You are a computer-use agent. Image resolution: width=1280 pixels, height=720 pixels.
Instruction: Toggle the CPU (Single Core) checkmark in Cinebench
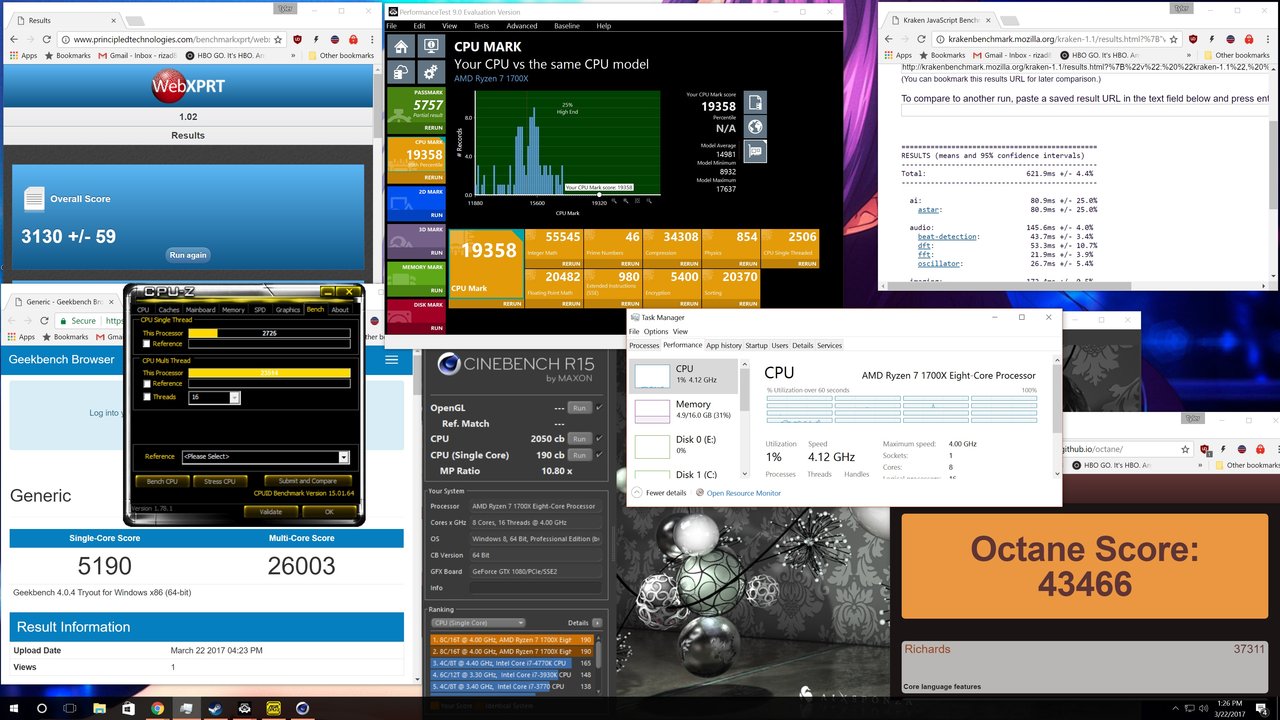click(x=599, y=455)
